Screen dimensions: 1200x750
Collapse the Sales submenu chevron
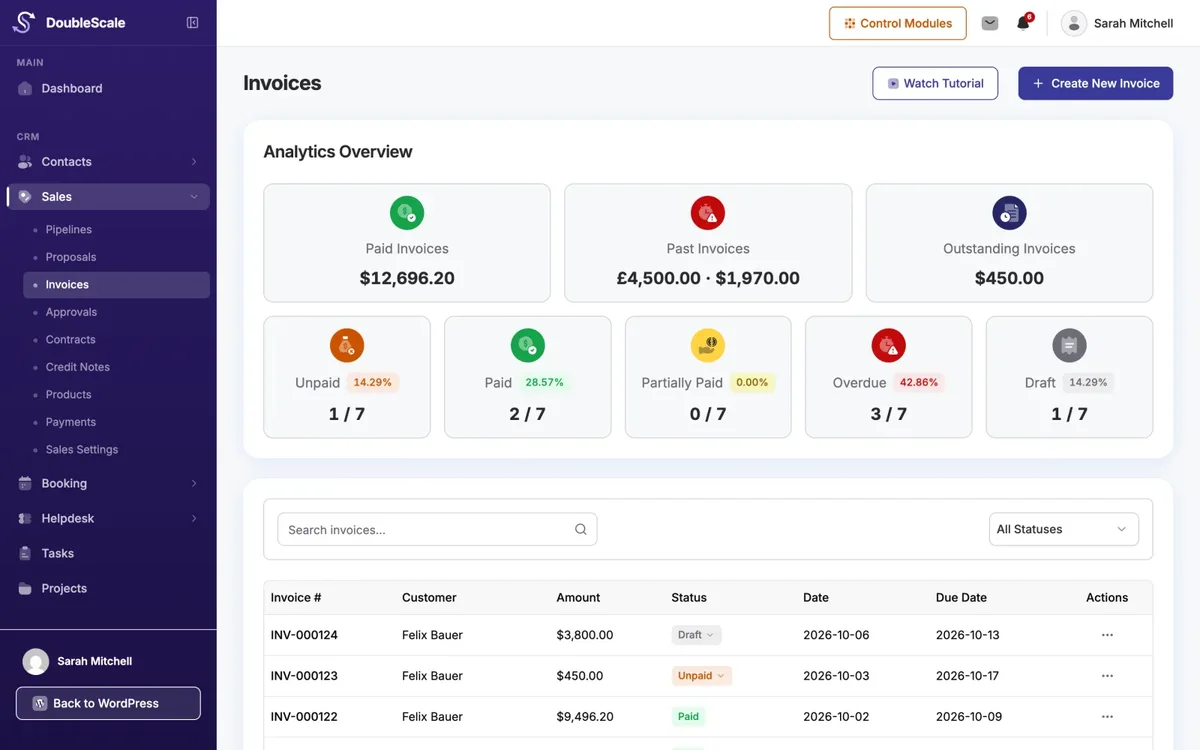click(x=194, y=197)
